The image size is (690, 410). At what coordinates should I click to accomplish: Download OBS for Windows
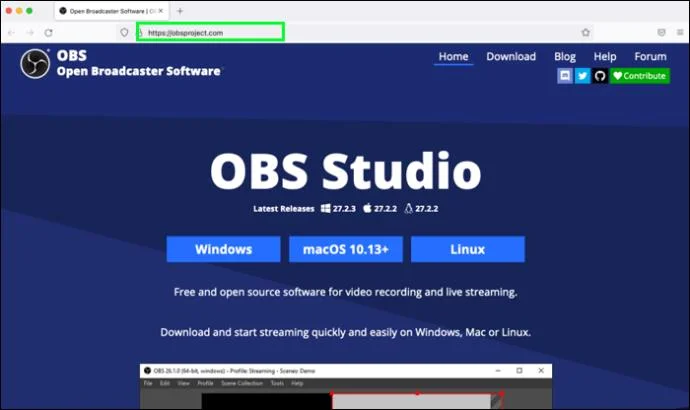pyautogui.click(x=223, y=249)
